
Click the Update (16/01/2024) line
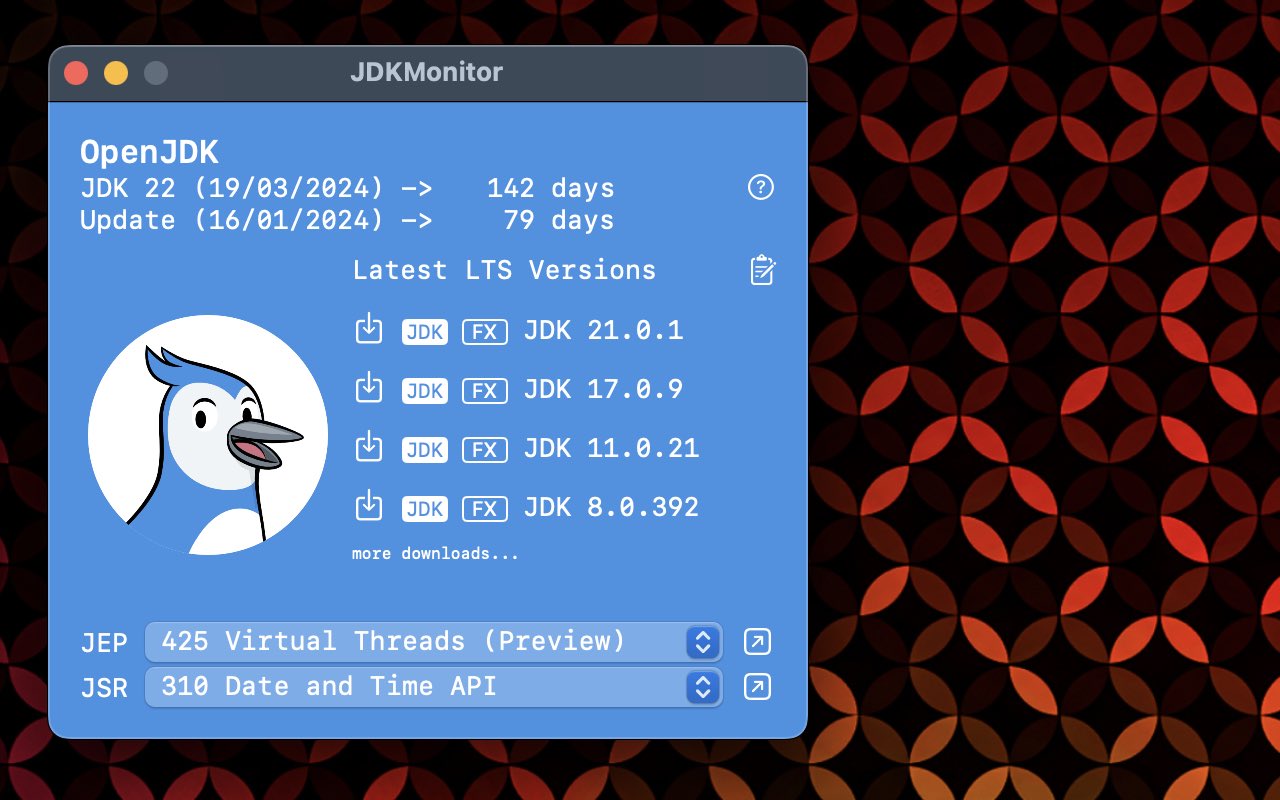[x=347, y=220]
